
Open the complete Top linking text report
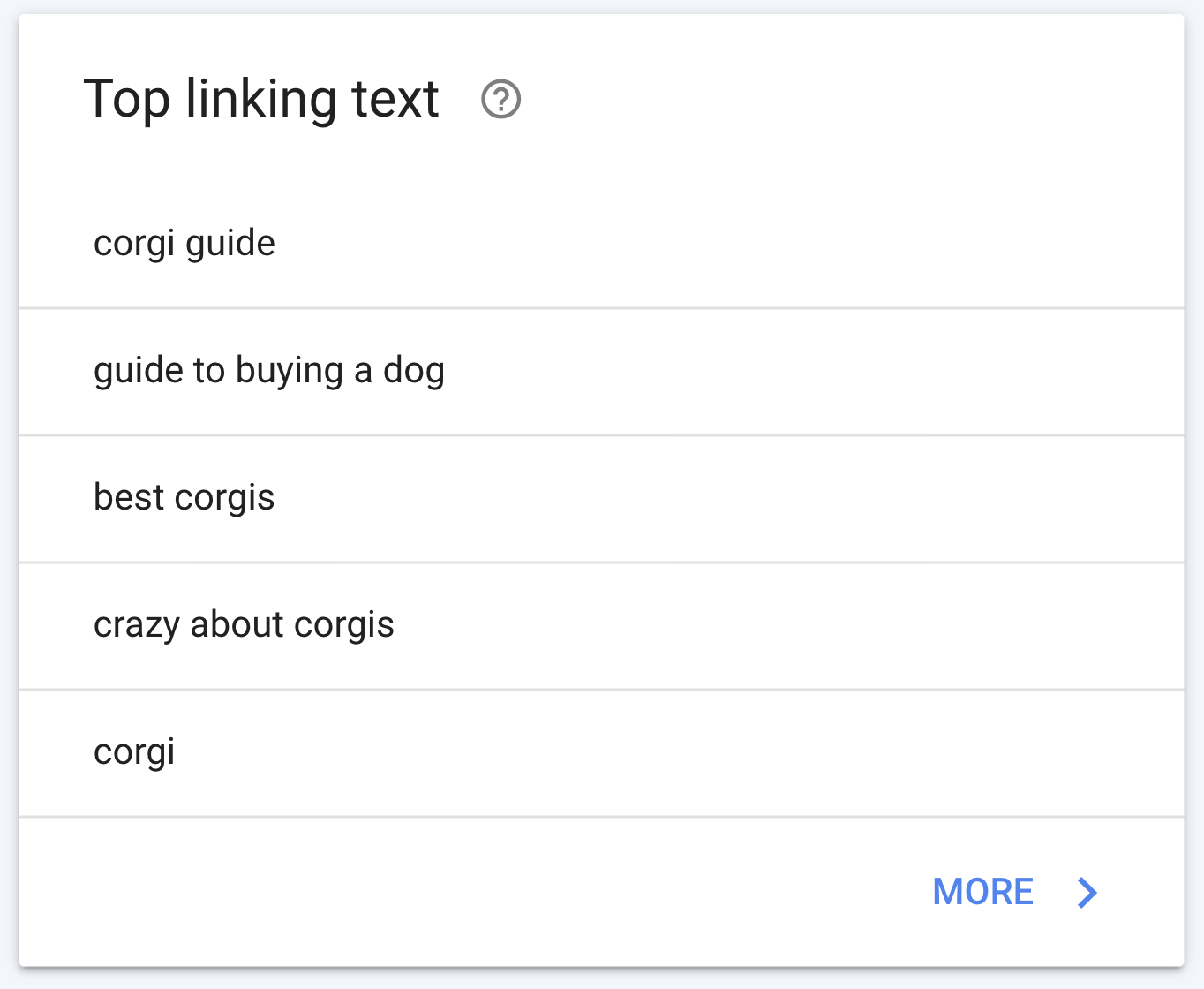coord(982,892)
